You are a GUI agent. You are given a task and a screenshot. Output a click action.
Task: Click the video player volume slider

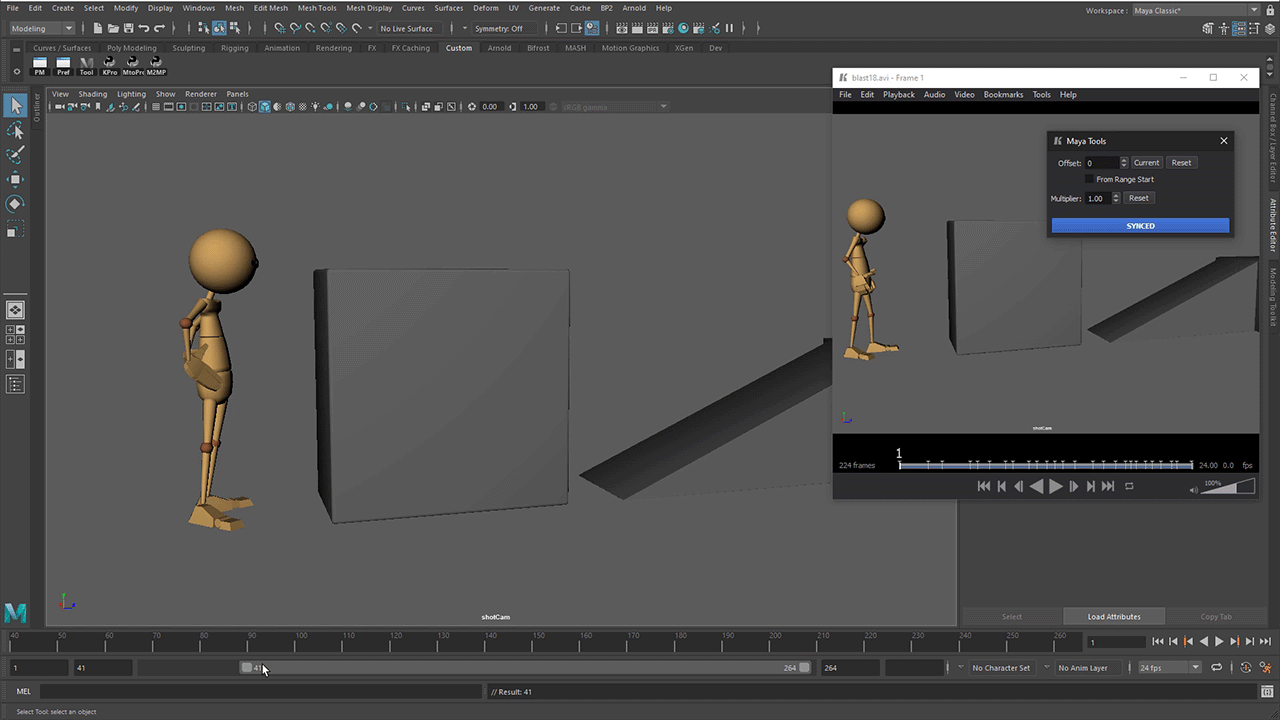point(1228,486)
